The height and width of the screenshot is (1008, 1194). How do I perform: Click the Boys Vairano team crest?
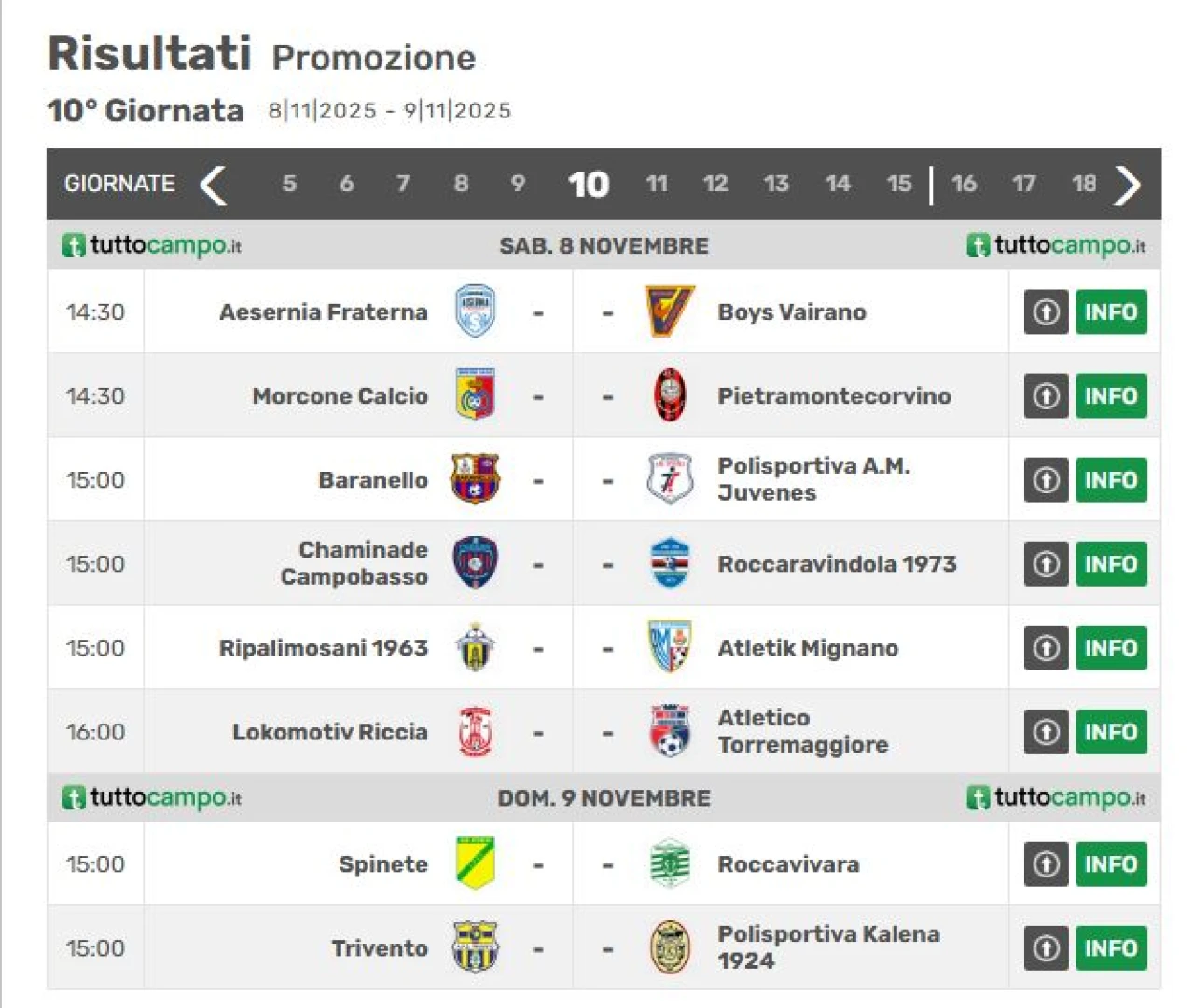[670, 311]
